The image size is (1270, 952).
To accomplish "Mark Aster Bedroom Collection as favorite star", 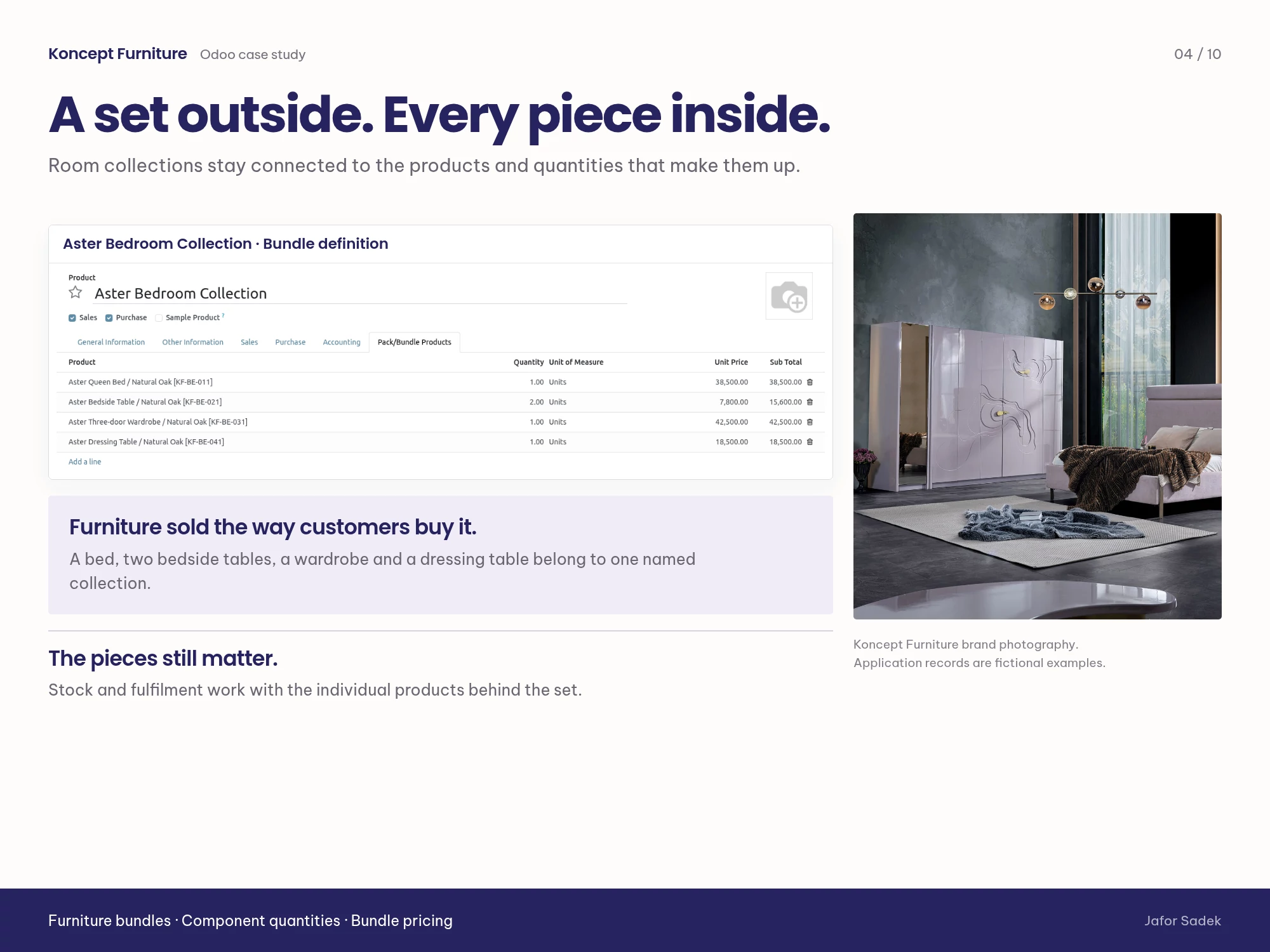I will 76,293.
